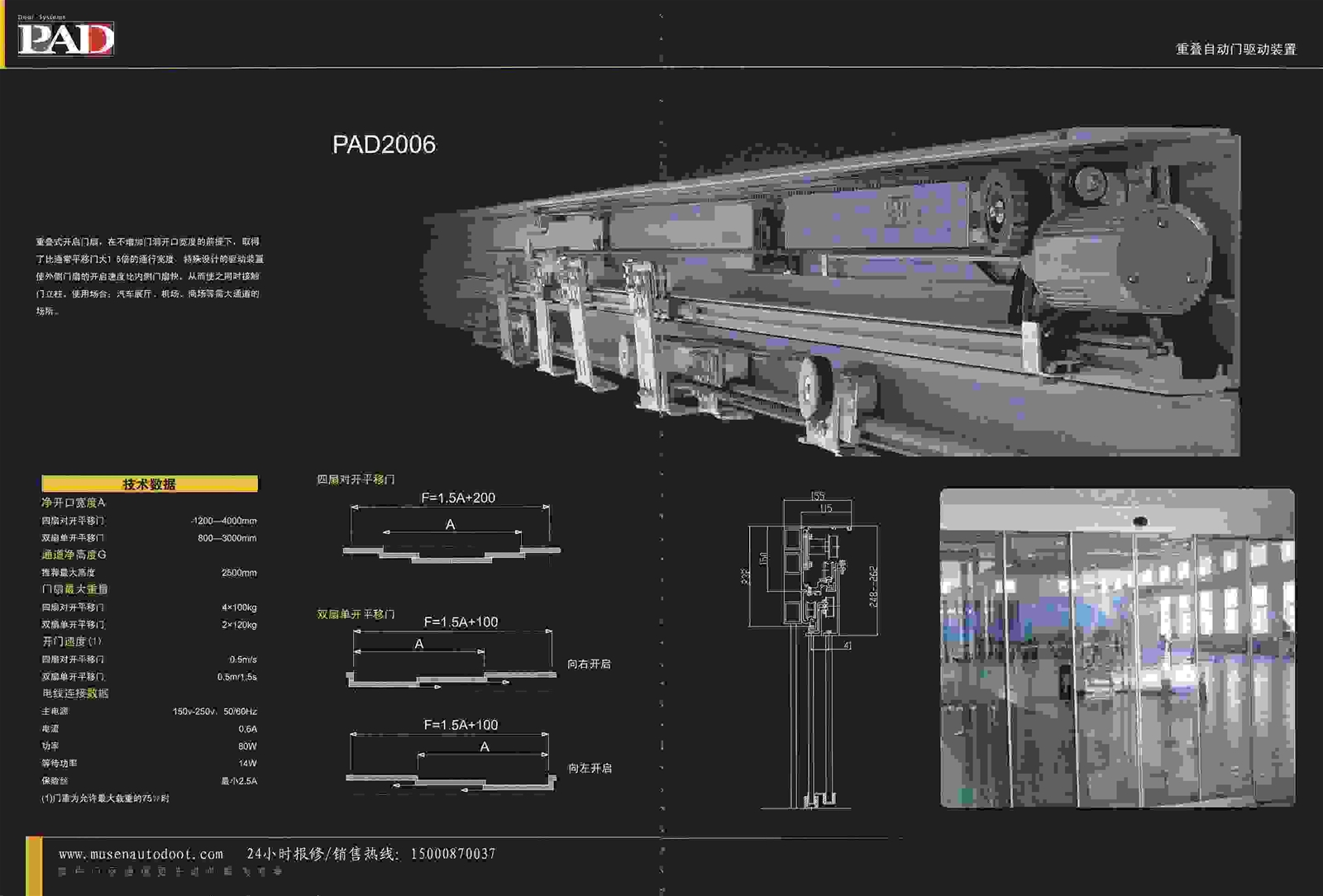1323x896 pixels.
Task: Click the value "150v-250v、50/60Hz"
Action: (215, 712)
